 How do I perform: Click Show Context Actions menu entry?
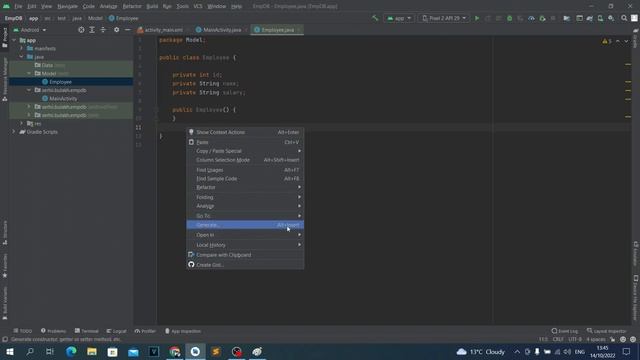pos(245,132)
